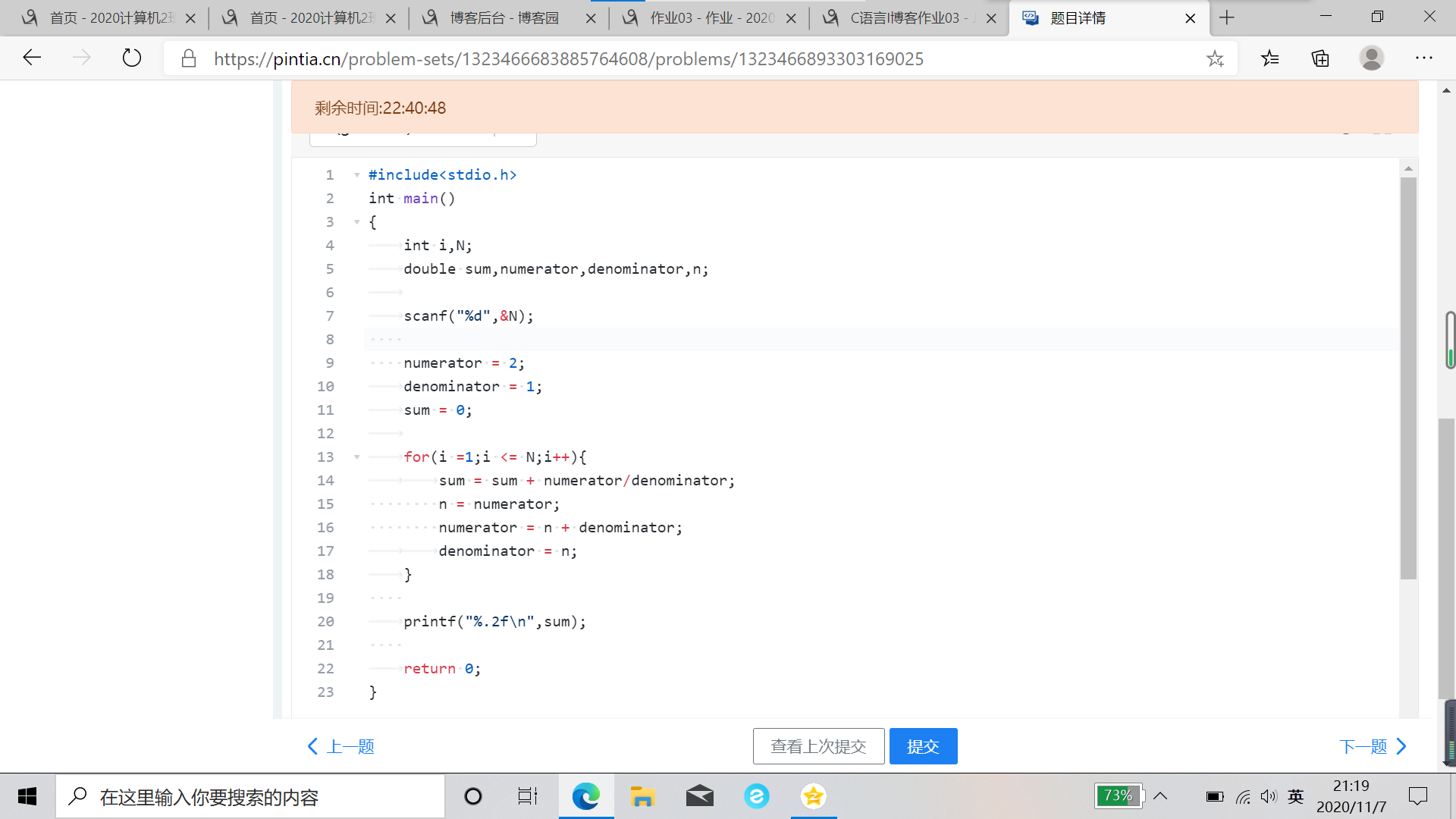Add this page to favorites star
Screen dimensions: 1456x819
tap(1215, 58)
